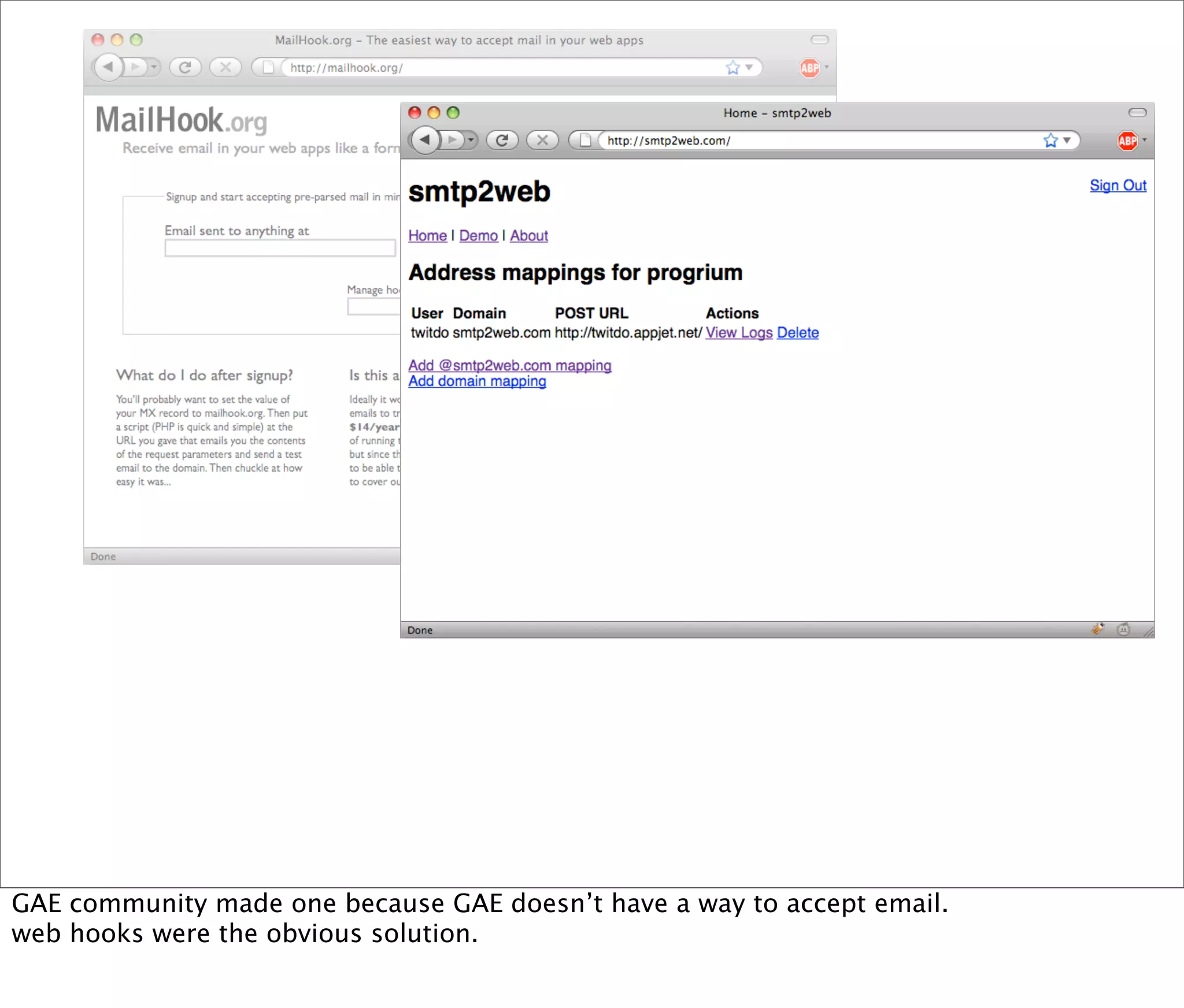Click the page icon left of smtp2web URL
This screenshot has width=1184, height=1008.
point(585,140)
